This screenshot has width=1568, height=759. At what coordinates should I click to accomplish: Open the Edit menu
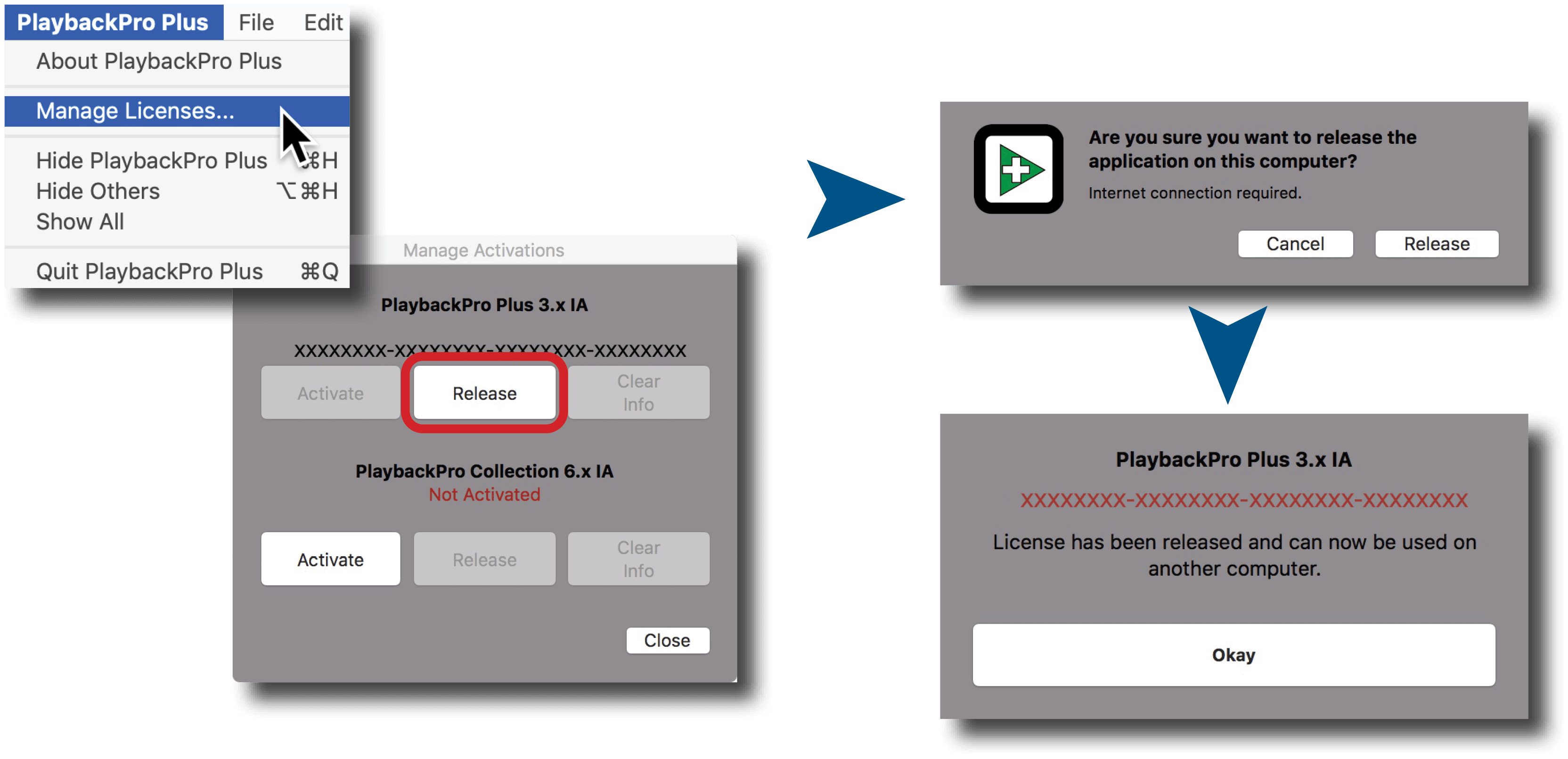pos(323,22)
